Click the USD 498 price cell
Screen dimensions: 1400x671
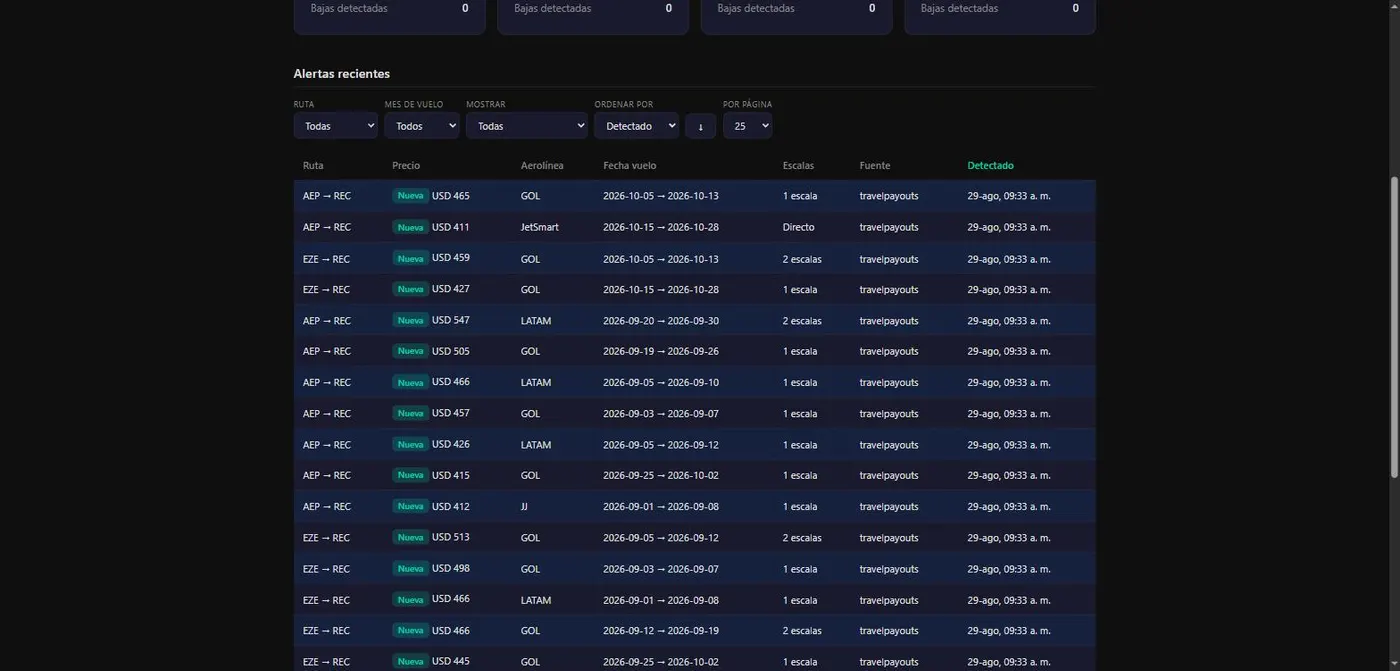(451, 568)
